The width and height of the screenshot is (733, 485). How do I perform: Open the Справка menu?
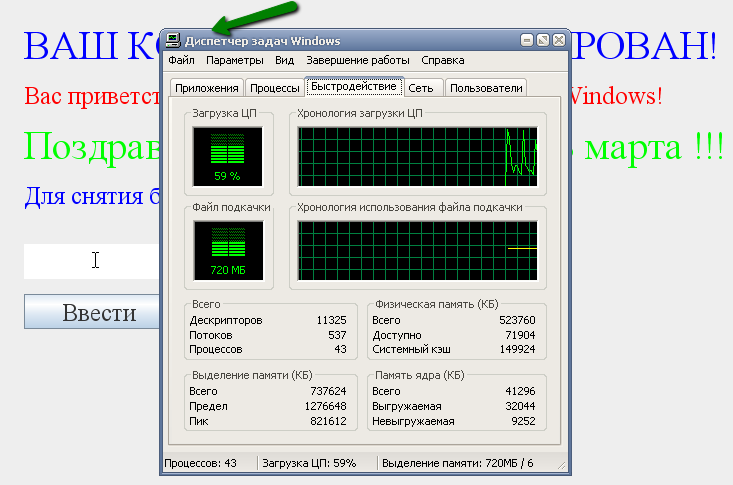pos(443,60)
